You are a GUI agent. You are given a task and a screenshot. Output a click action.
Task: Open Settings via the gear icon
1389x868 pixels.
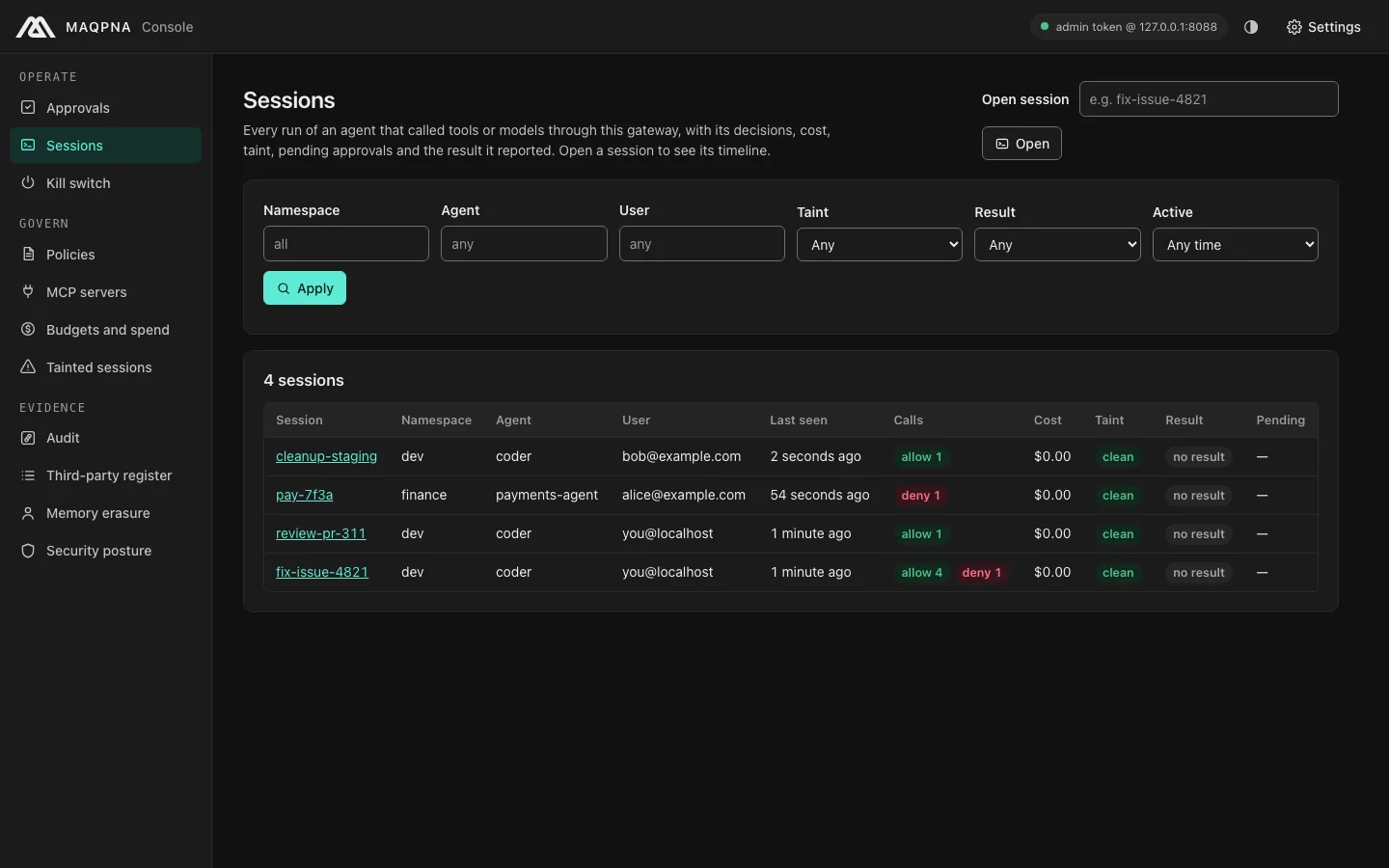point(1294,27)
